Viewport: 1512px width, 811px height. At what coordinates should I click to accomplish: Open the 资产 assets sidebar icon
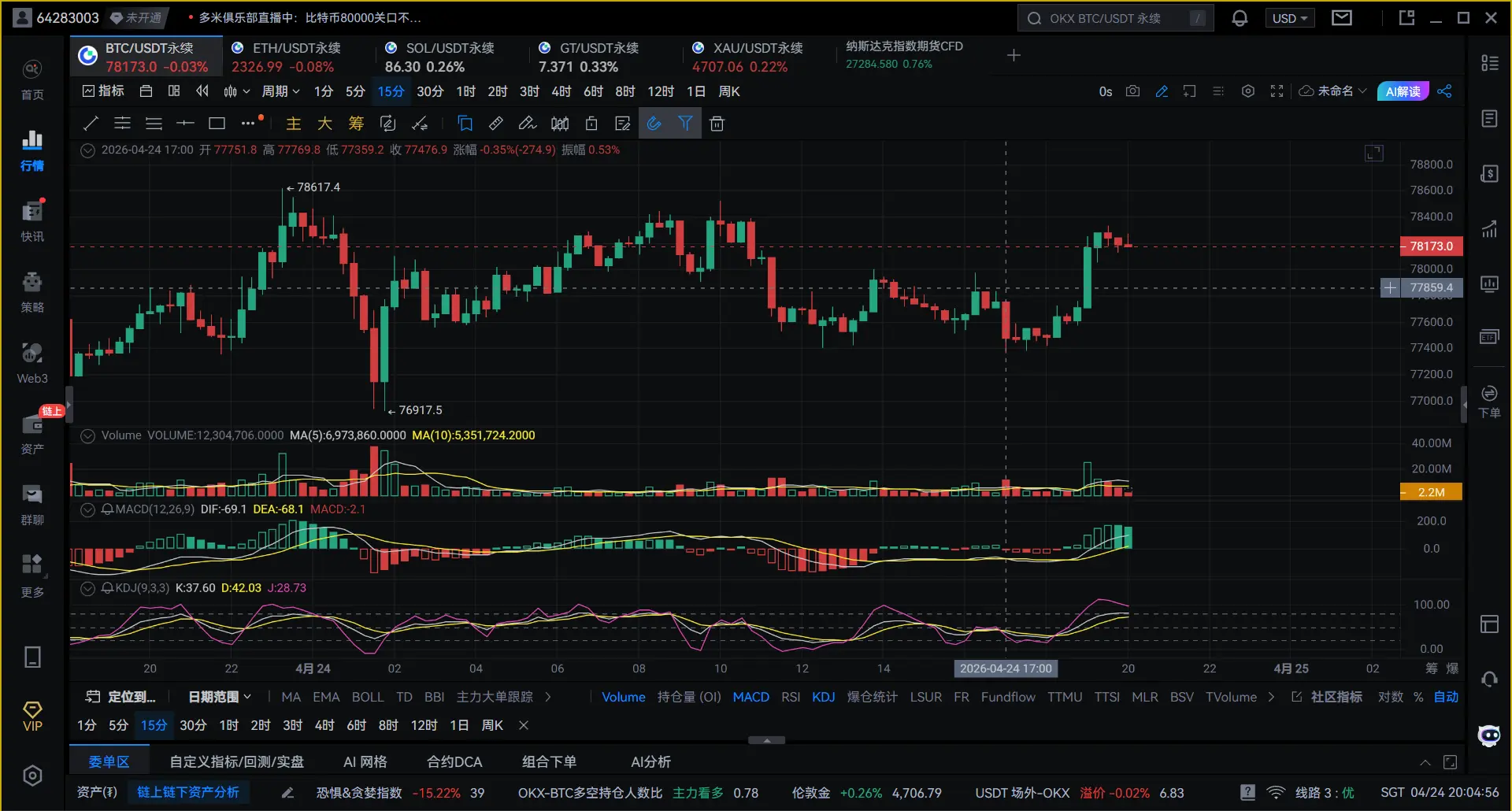(32, 434)
